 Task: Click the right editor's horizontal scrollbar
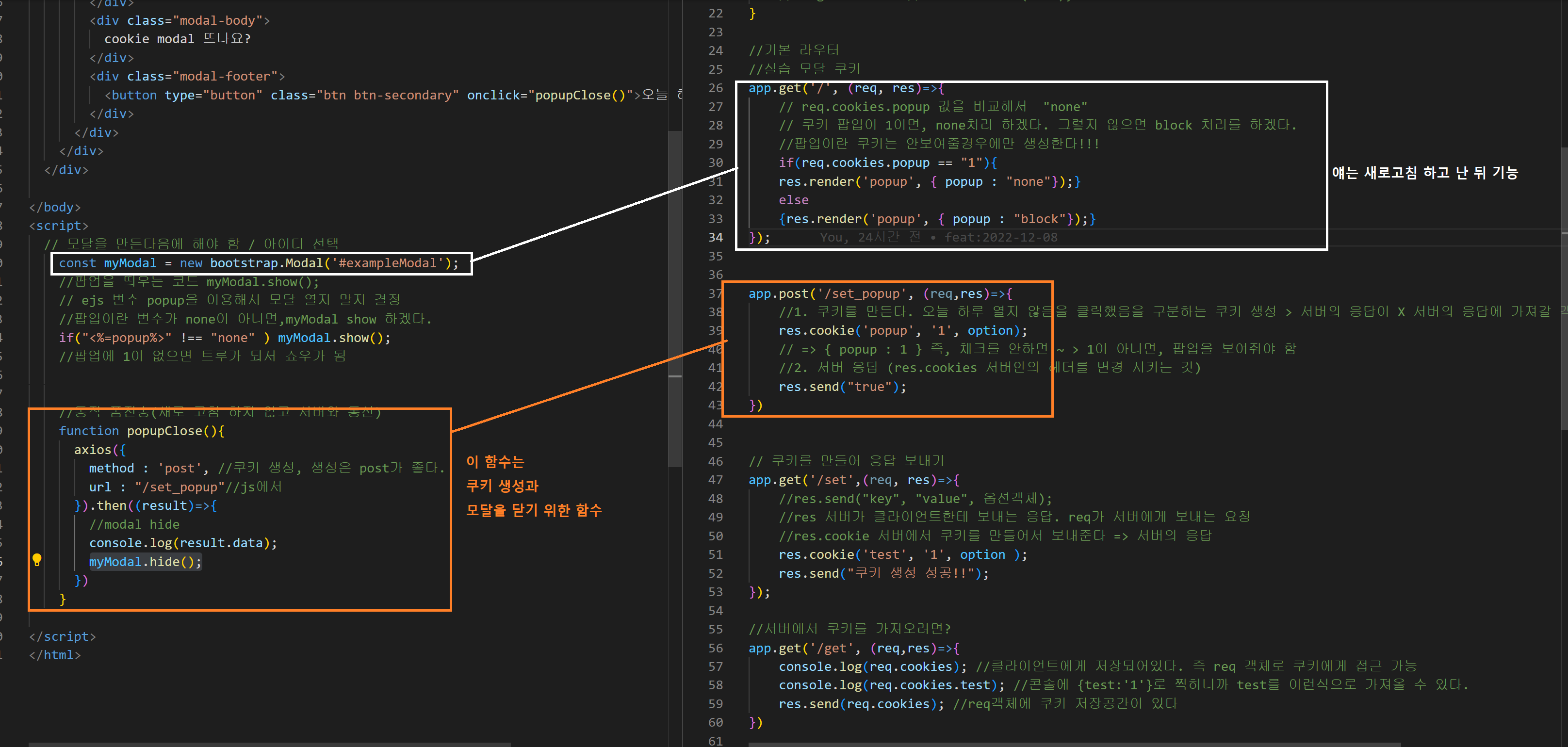click(1074, 744)
